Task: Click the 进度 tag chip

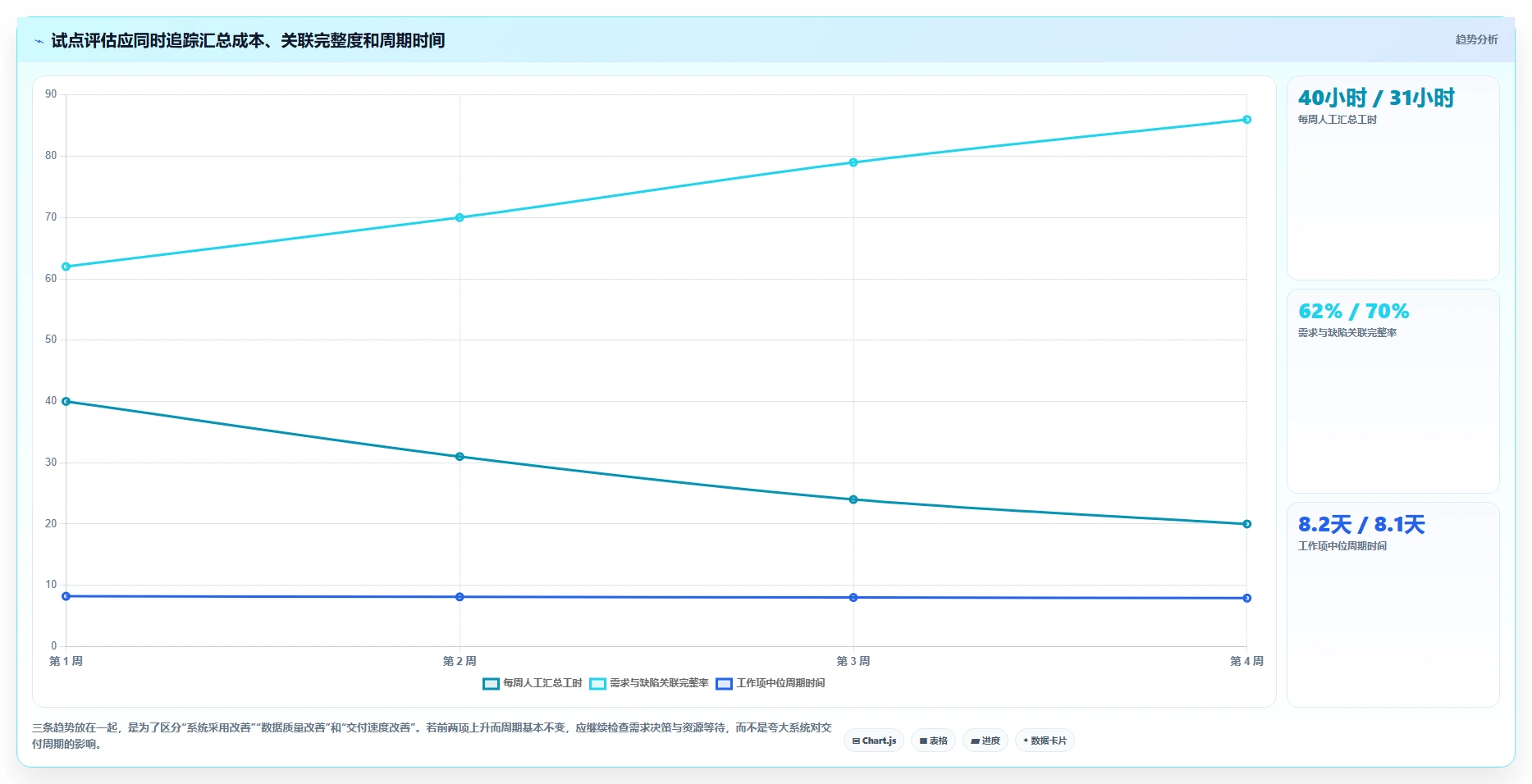Action: (986, 741)
